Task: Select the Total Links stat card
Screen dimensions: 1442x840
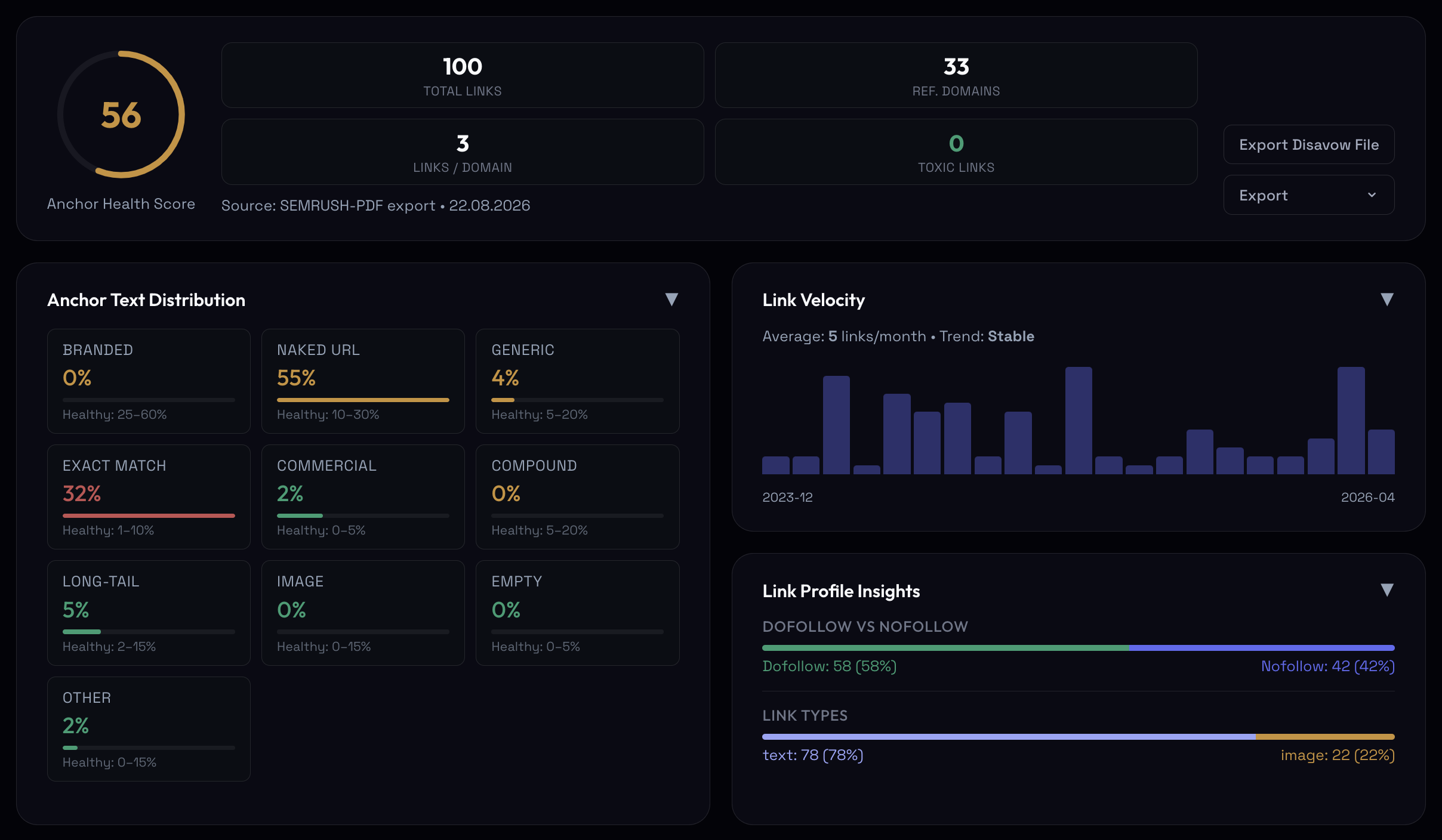Action: click(463, 75)
